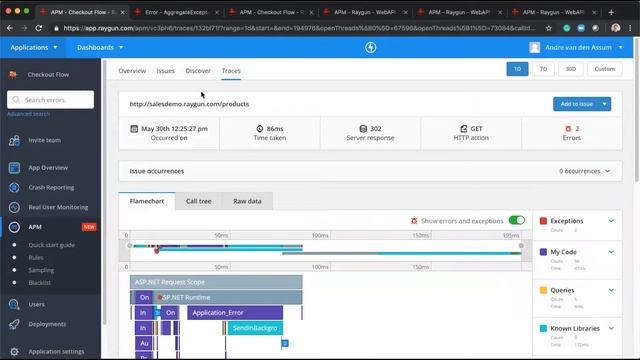
Task: Open Application settings gear icon
Action: coord(14,351)
